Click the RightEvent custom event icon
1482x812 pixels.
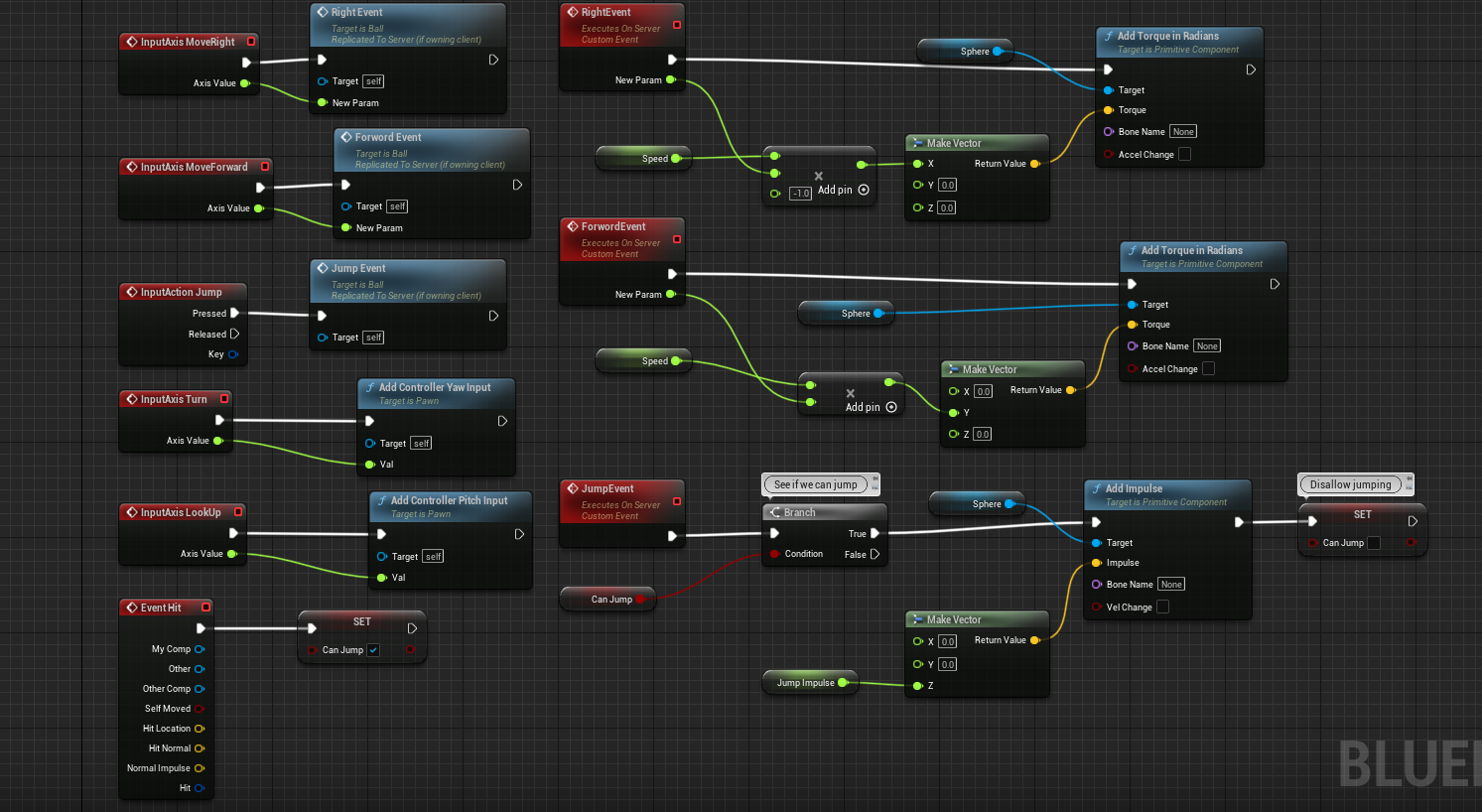coord(572,12)
